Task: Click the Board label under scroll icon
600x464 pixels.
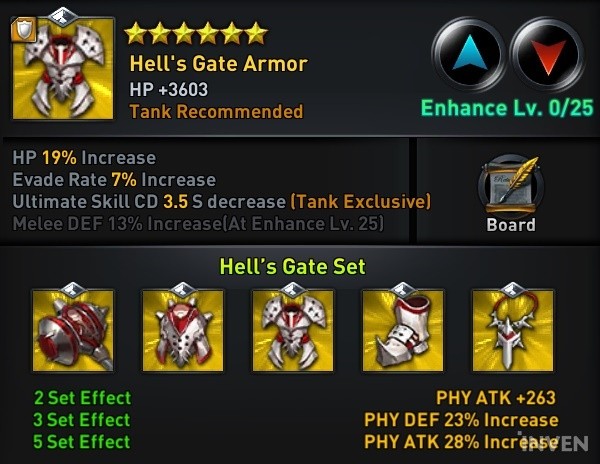Action: tap(511, 225)
